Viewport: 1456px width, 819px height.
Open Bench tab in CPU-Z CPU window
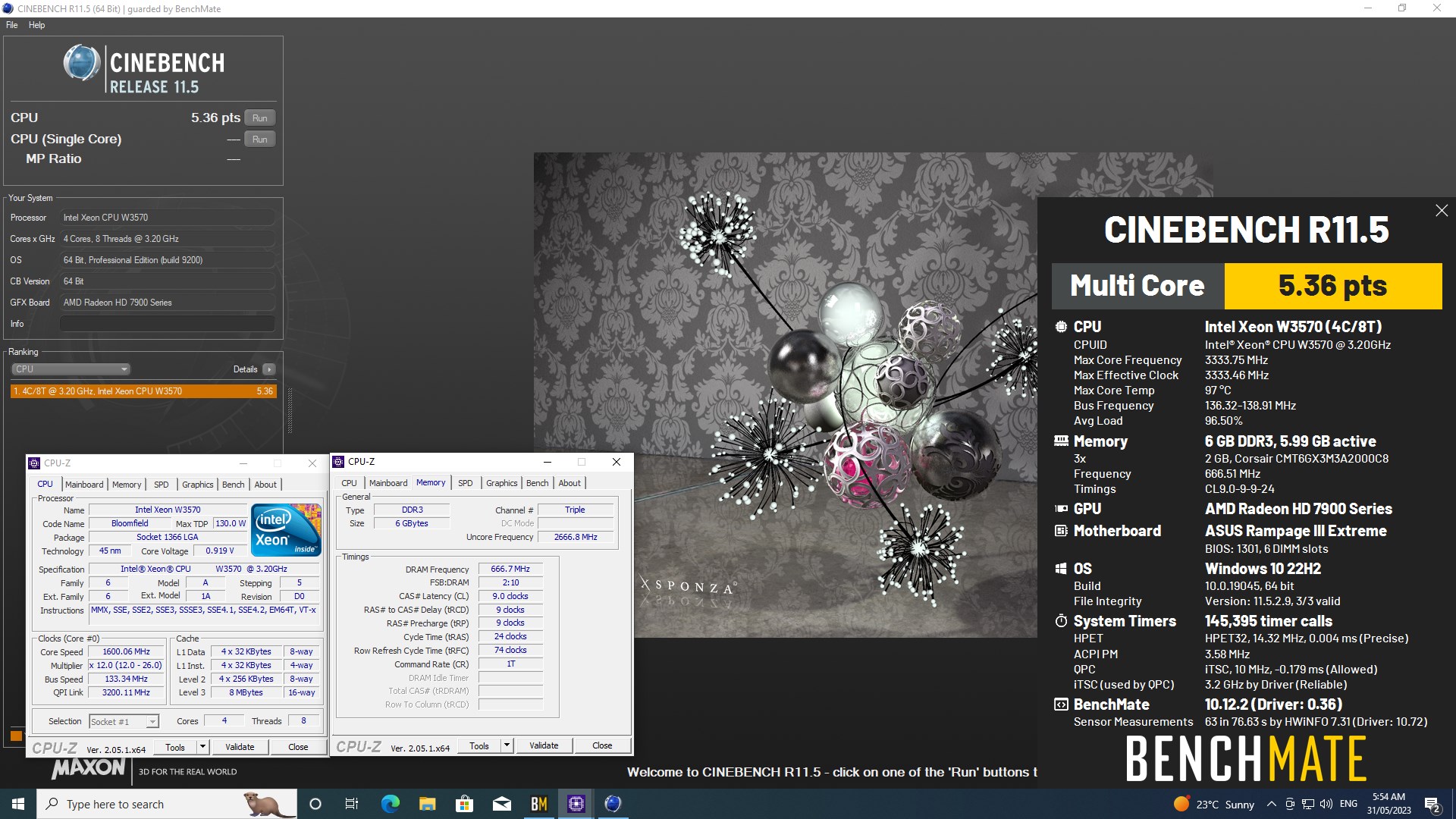click(234, 485)
